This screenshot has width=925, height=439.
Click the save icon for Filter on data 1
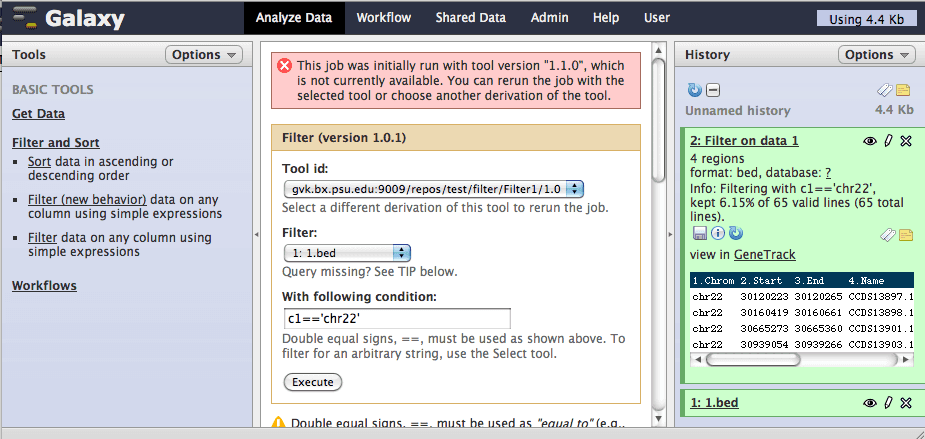697,233
